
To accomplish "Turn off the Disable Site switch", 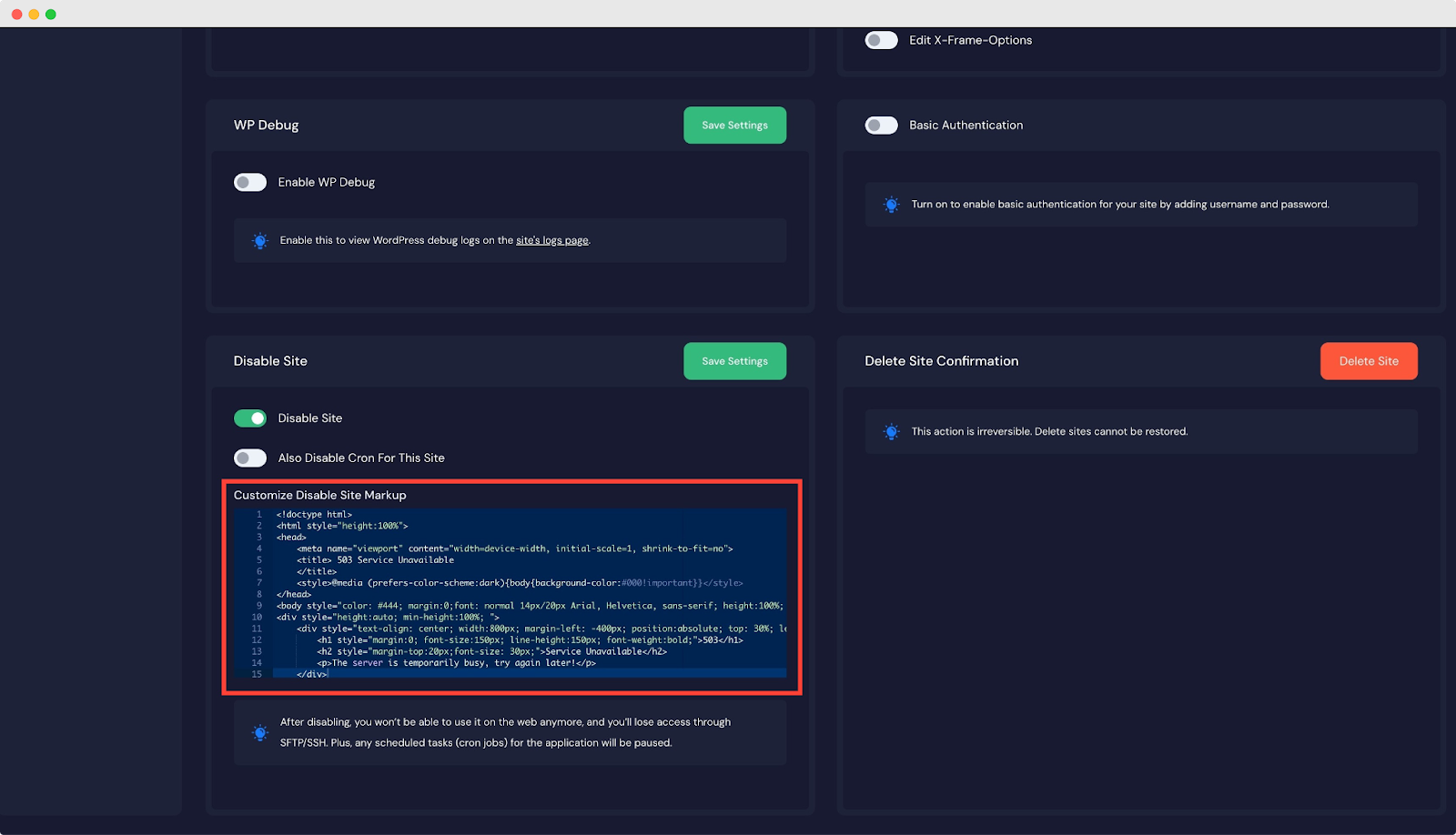I will [x=249, y=417].
